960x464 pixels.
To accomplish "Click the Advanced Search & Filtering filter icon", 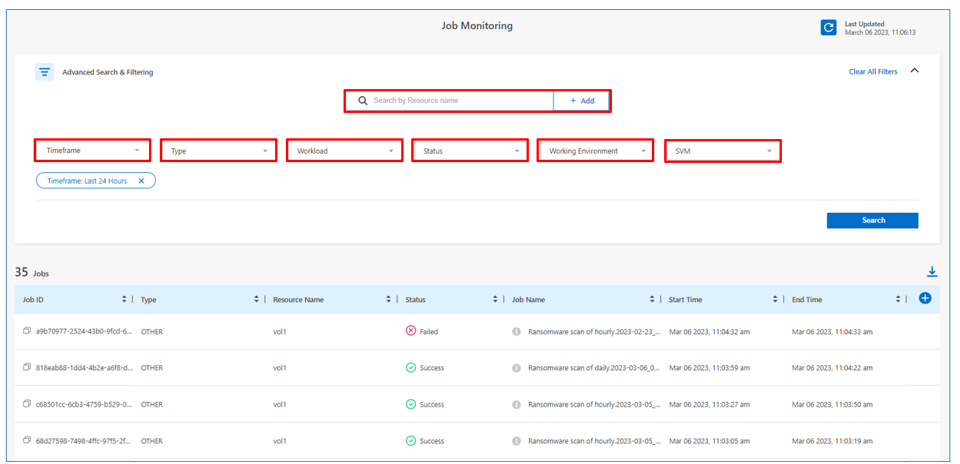I will point(45,72).
